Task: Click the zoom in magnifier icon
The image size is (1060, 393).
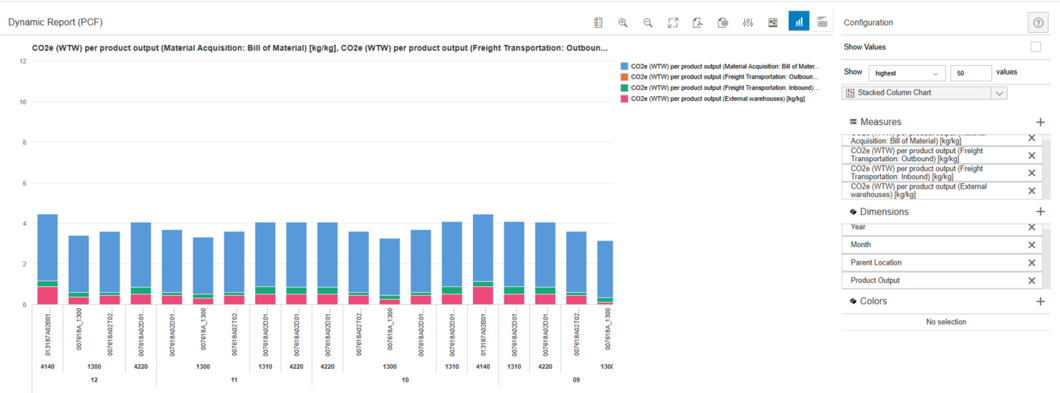Action: point(623,22)
